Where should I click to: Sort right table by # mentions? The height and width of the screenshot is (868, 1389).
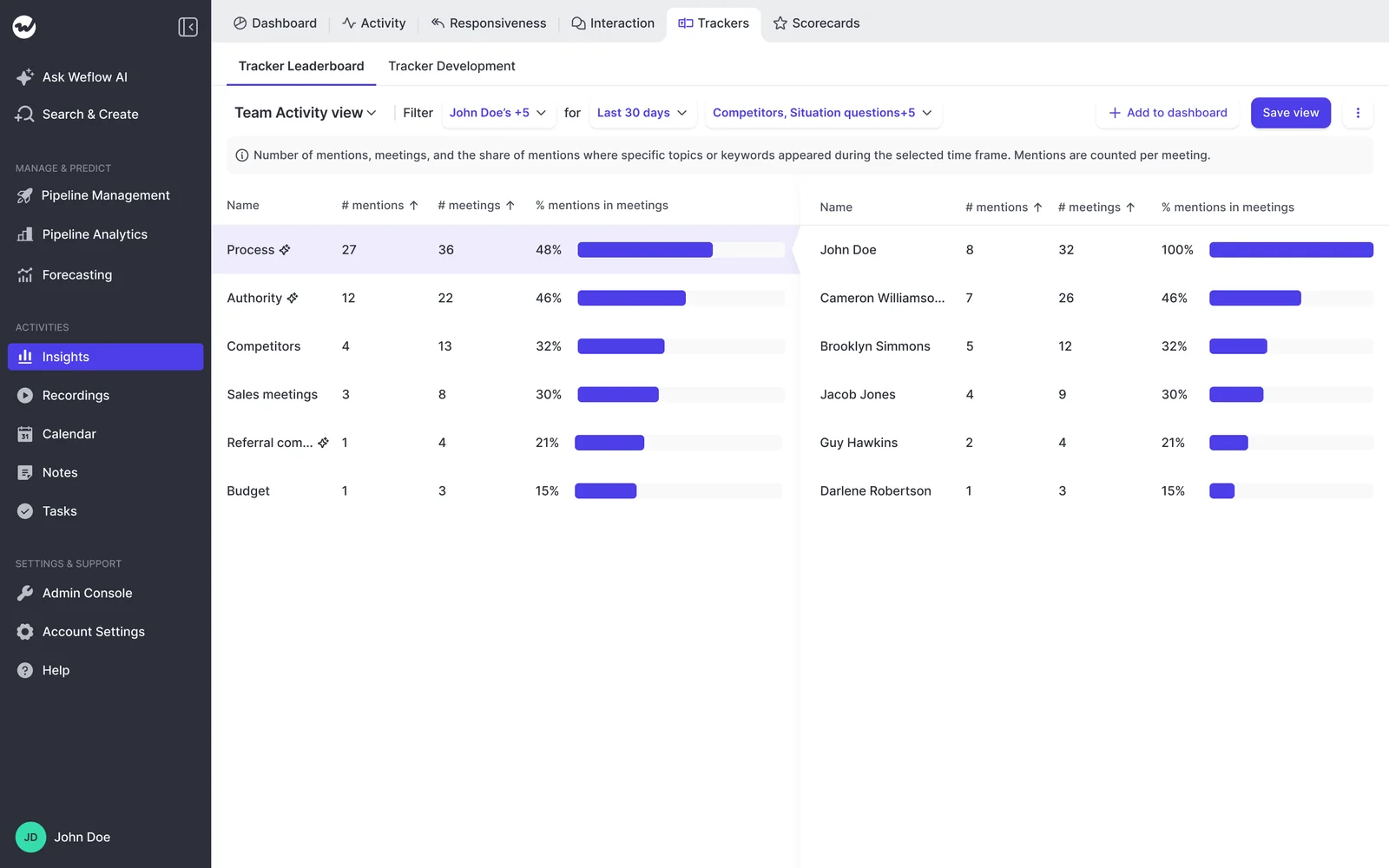[x=1004, y=207]
